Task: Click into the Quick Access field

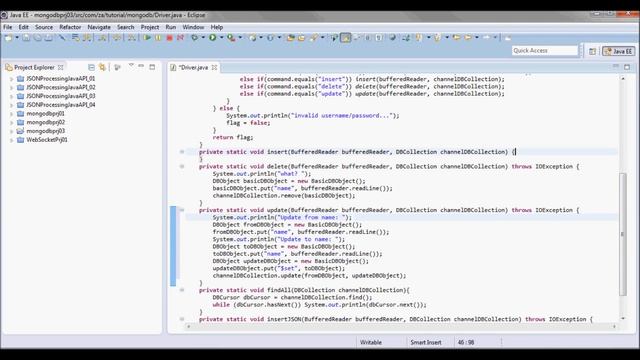Action: (x=544, y=51)
